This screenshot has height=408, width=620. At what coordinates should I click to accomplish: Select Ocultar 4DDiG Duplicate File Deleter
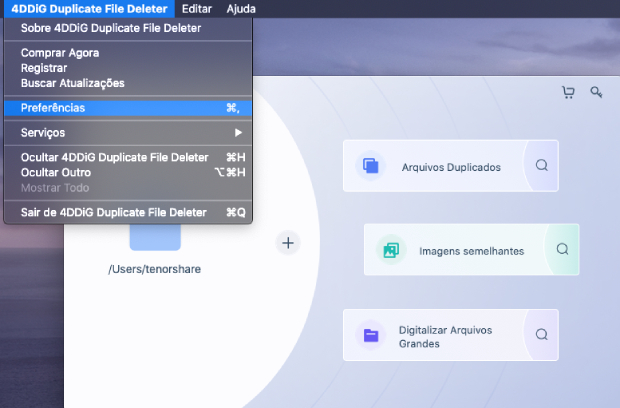point(114,157)
